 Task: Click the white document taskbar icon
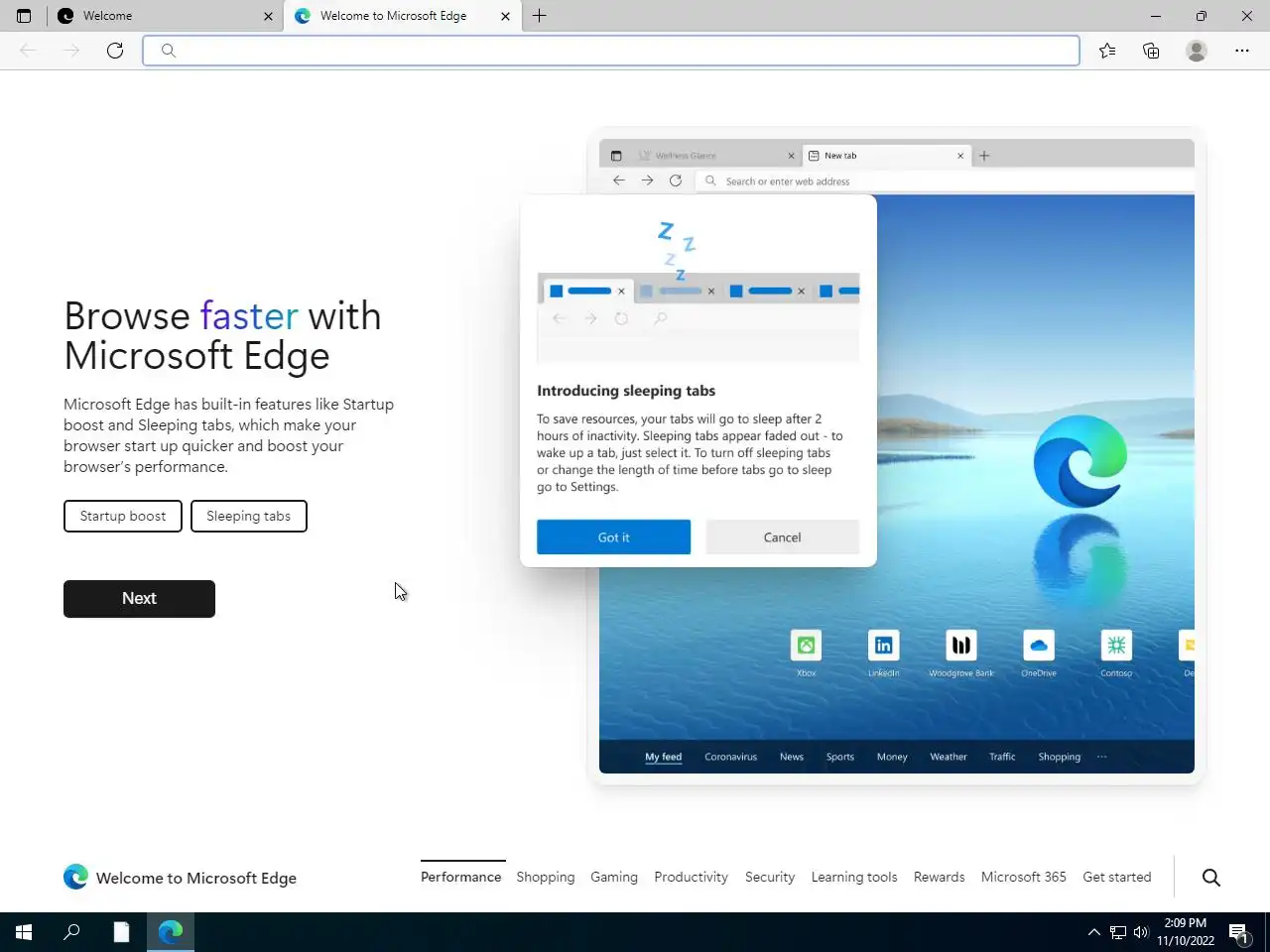click(121, 932)
